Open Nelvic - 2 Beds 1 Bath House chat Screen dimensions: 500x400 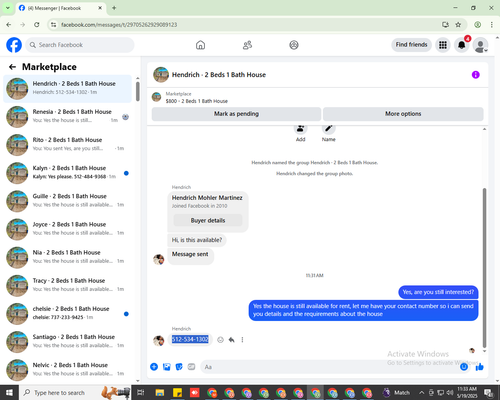(x=68, y=370)
